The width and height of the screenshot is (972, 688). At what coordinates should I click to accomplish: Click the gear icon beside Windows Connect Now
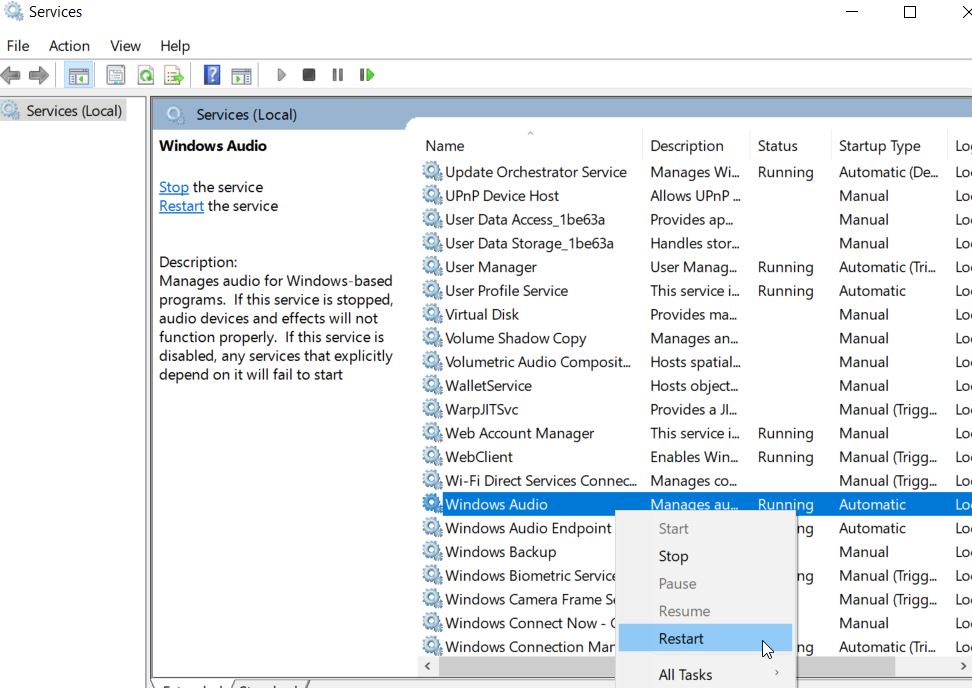click(x=432, y=622)
